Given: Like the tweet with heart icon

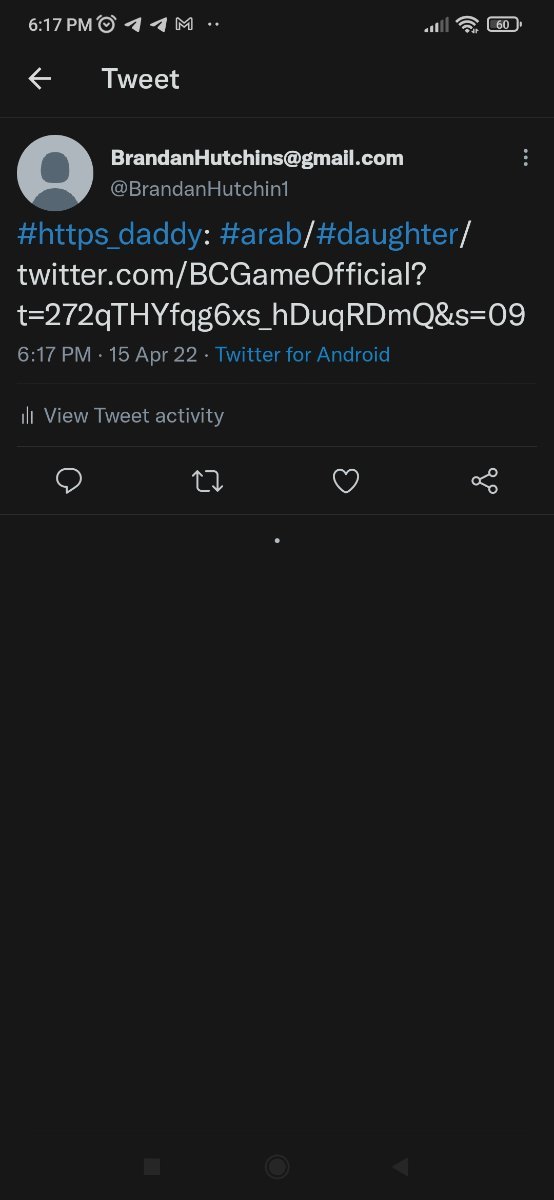Looking at the screenshot, I should point(346,482).
